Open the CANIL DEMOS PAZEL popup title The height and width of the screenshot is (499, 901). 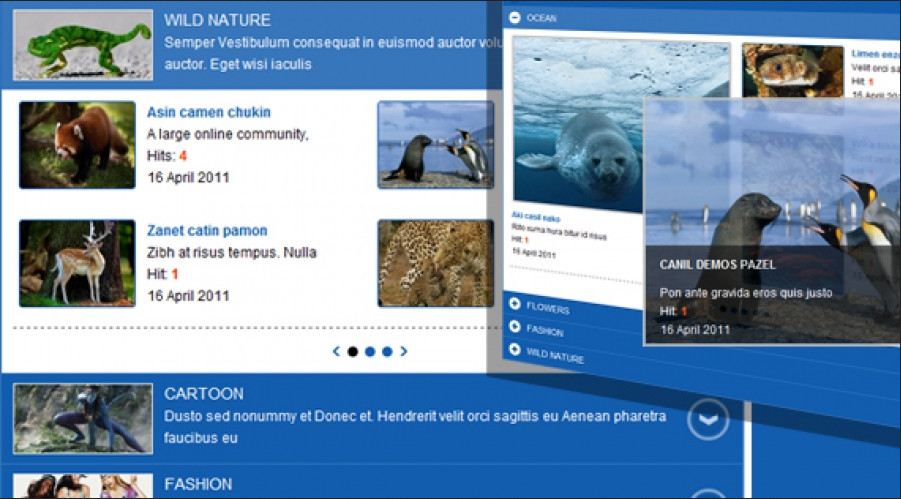click(717, 265)
